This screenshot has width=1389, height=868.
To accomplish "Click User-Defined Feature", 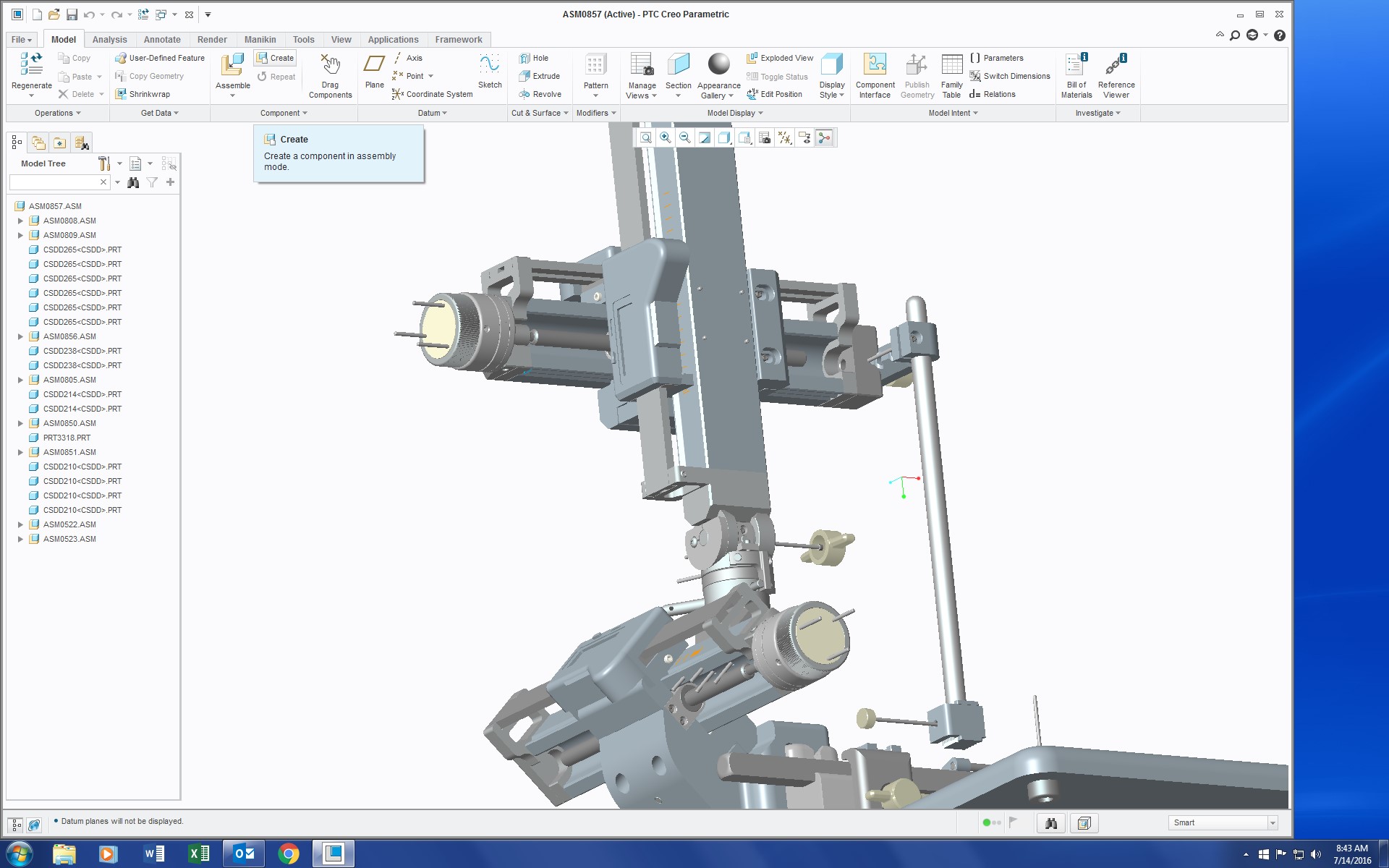I will pyautogui.click(x=160, y=58).
